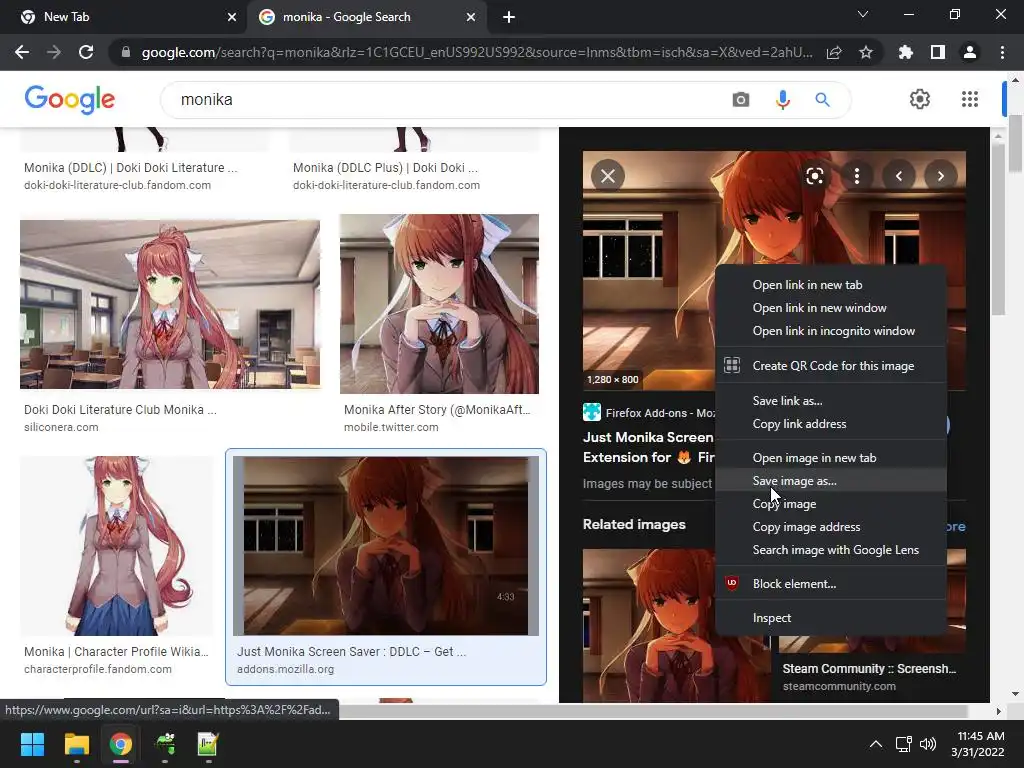This screenshot has height=768, width=1024.
Task: Click the Windows Start button
Action: 32,744
